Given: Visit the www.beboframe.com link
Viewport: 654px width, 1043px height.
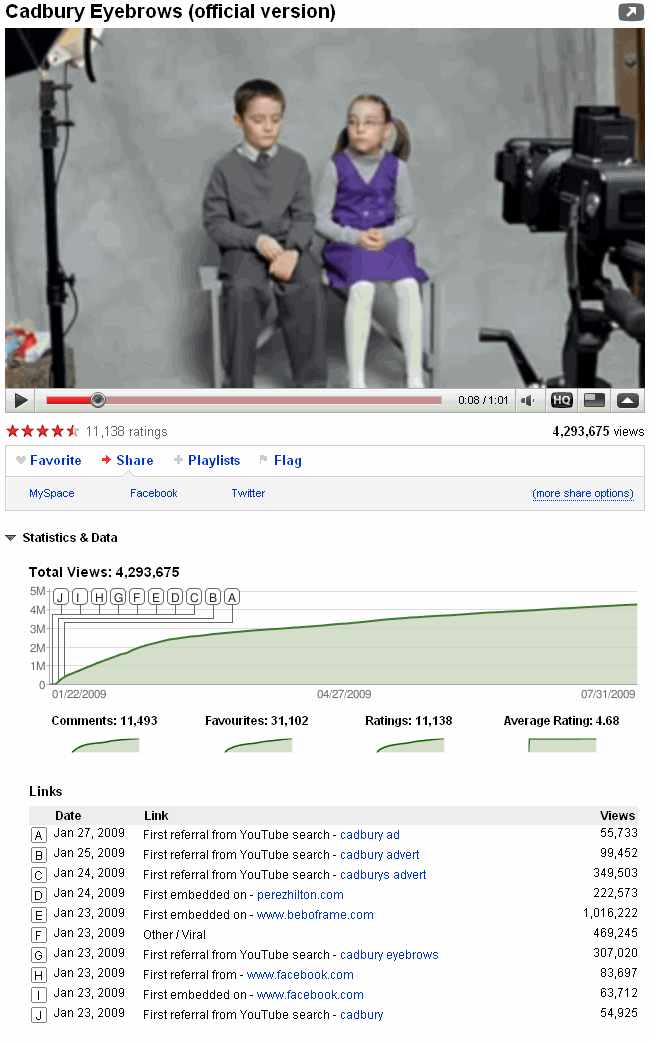Looking at the screenshot, I should click(315, 915).
